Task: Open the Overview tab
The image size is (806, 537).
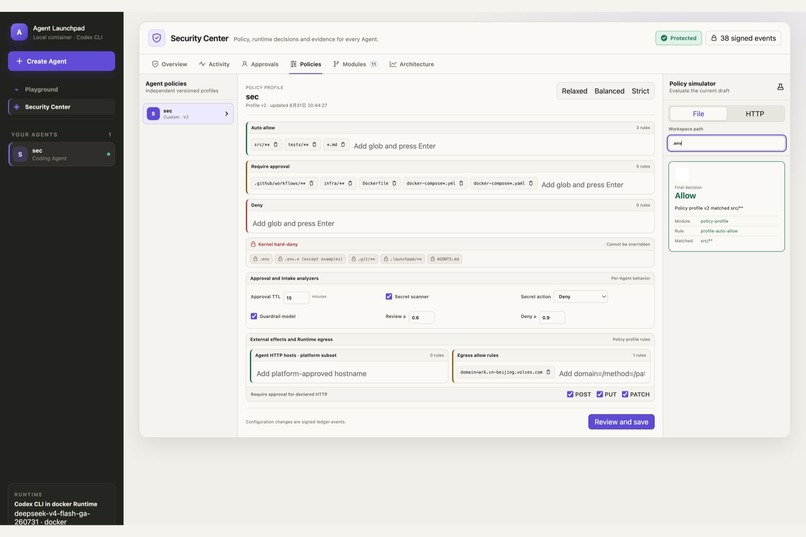Action: [x=170, y=64]
